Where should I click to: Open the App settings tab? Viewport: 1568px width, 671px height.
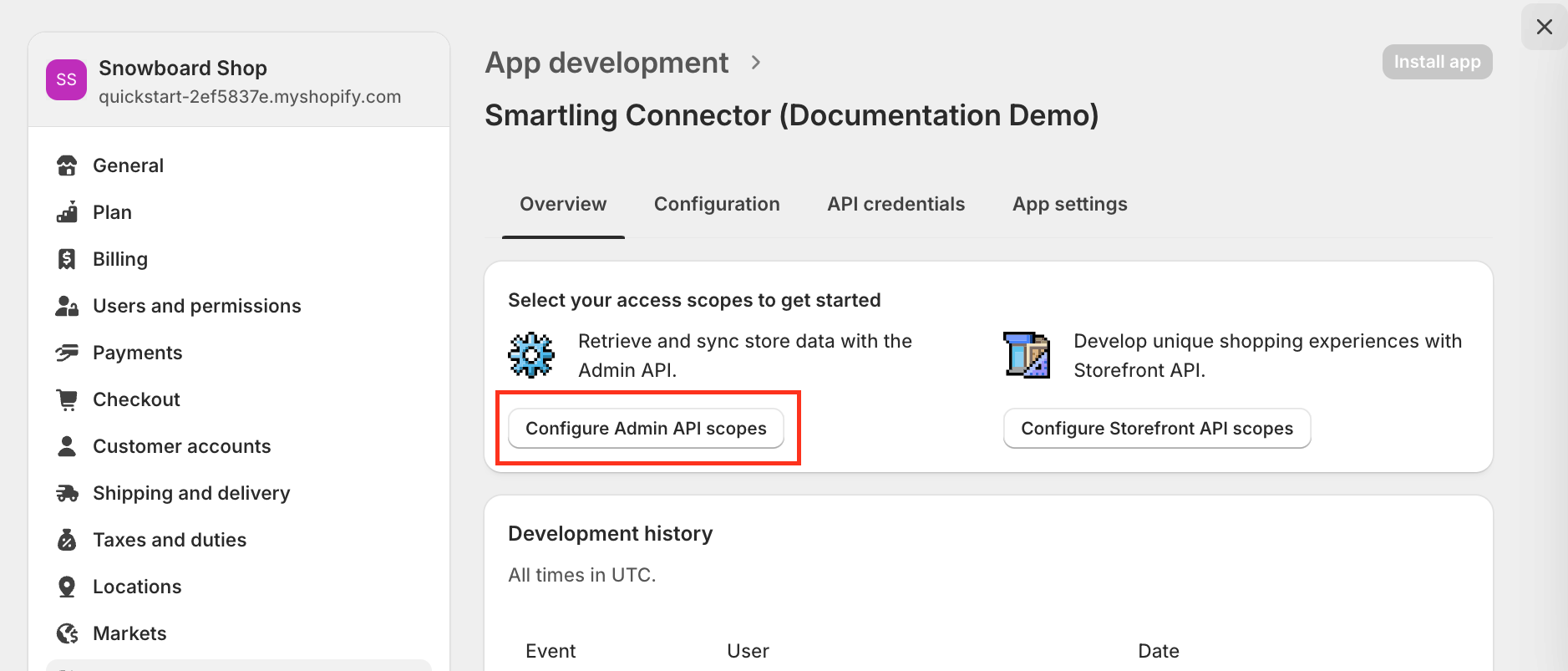click(x=1069, y=205)
